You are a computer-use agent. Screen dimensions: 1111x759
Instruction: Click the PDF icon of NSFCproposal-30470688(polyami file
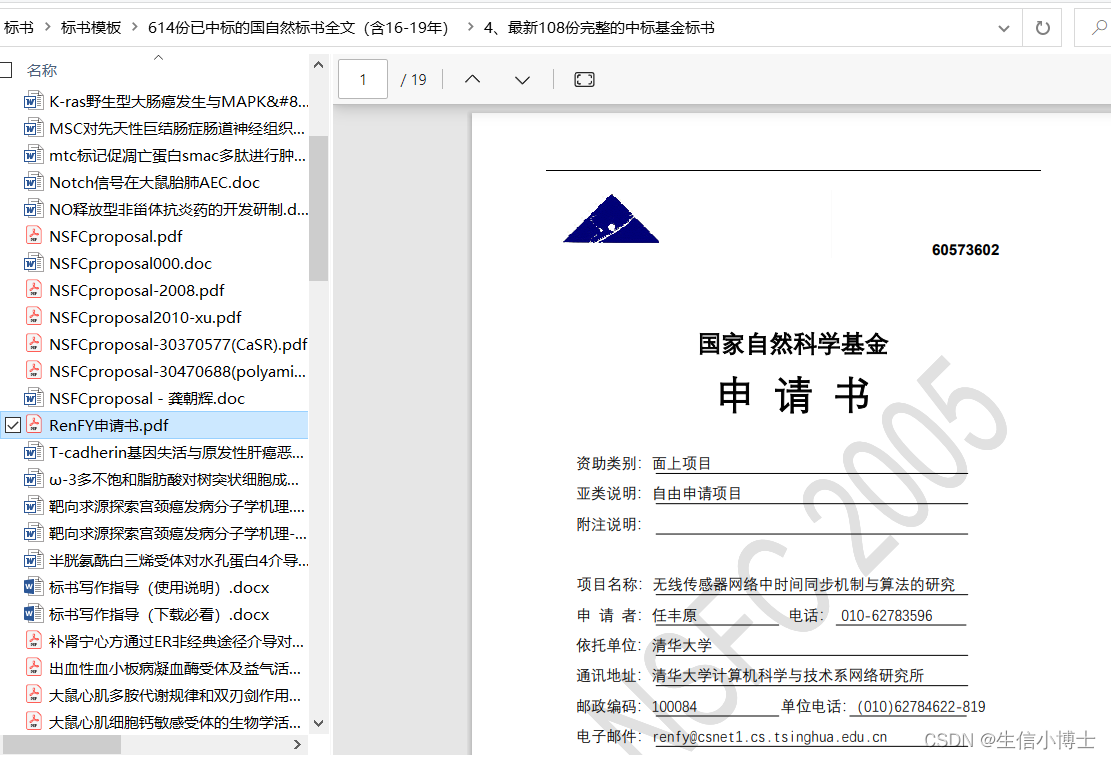tap(33, 371)
